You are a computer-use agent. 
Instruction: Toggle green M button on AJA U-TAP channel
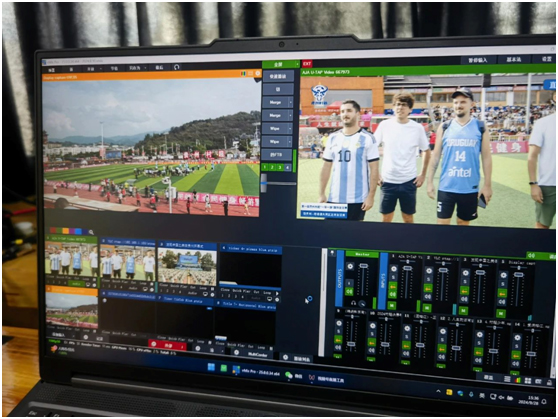coord(392,305)
